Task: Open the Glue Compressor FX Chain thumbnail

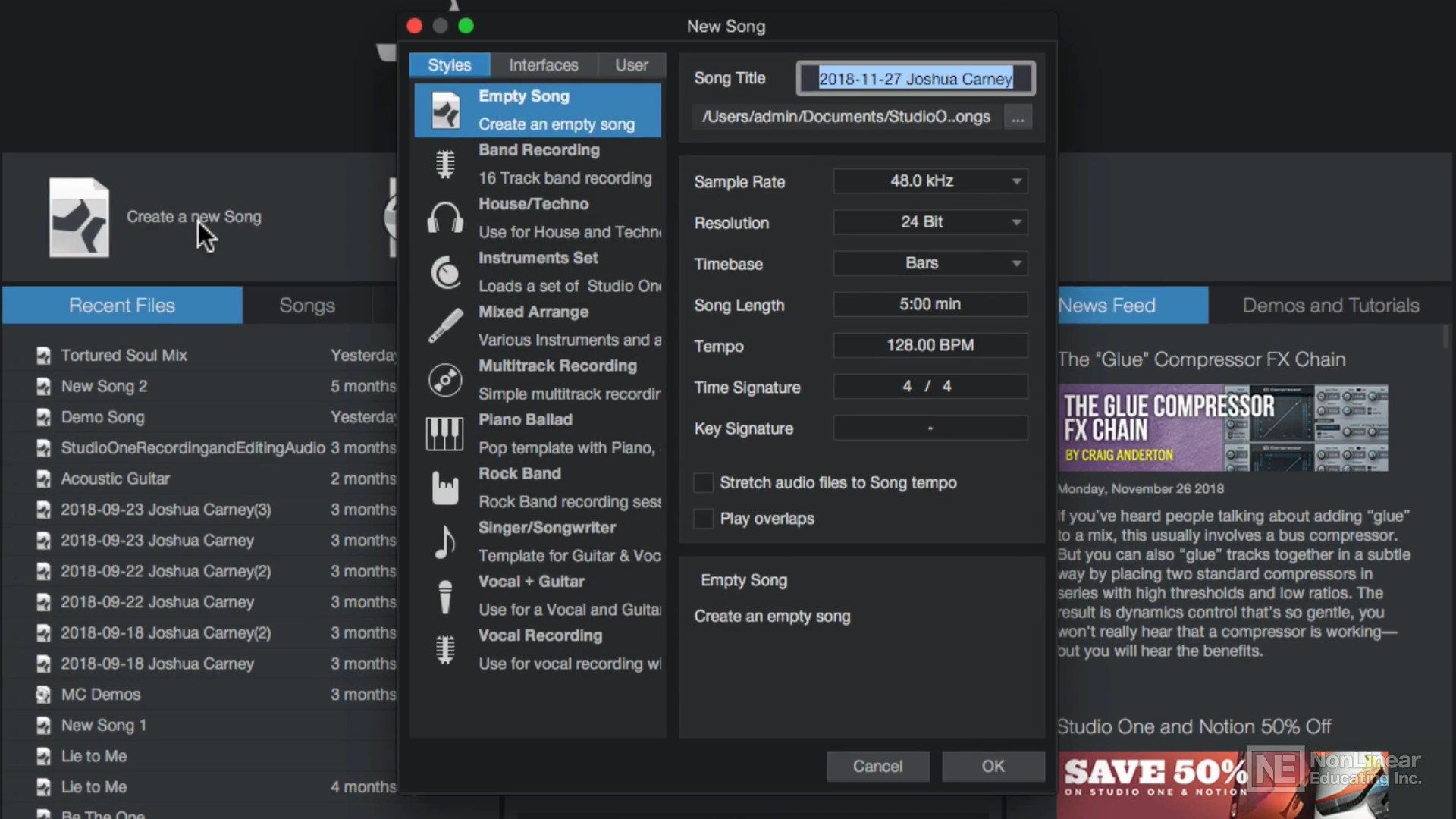Action: pos(1223,428)
